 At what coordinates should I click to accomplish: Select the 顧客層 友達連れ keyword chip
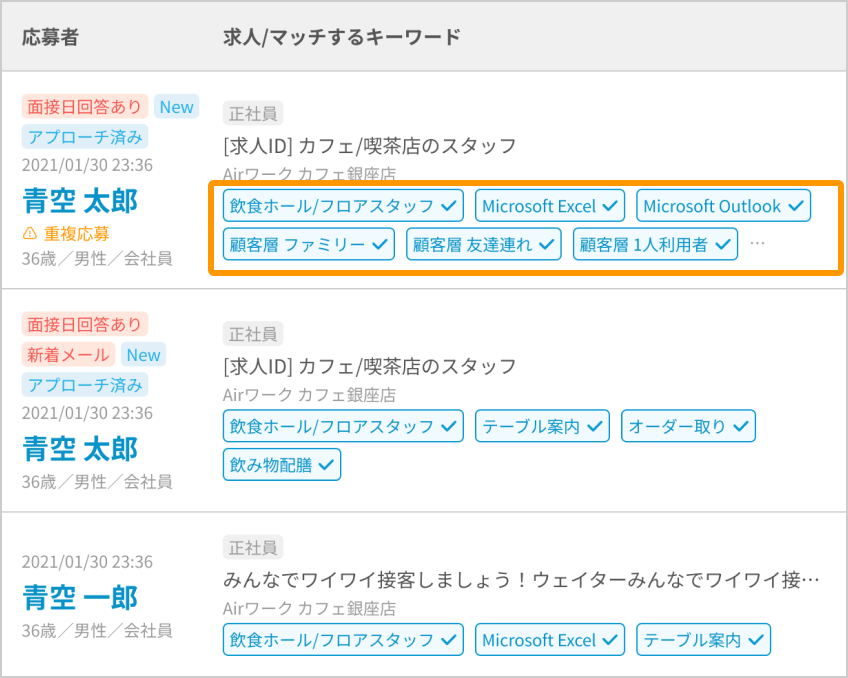click(484, 244)
